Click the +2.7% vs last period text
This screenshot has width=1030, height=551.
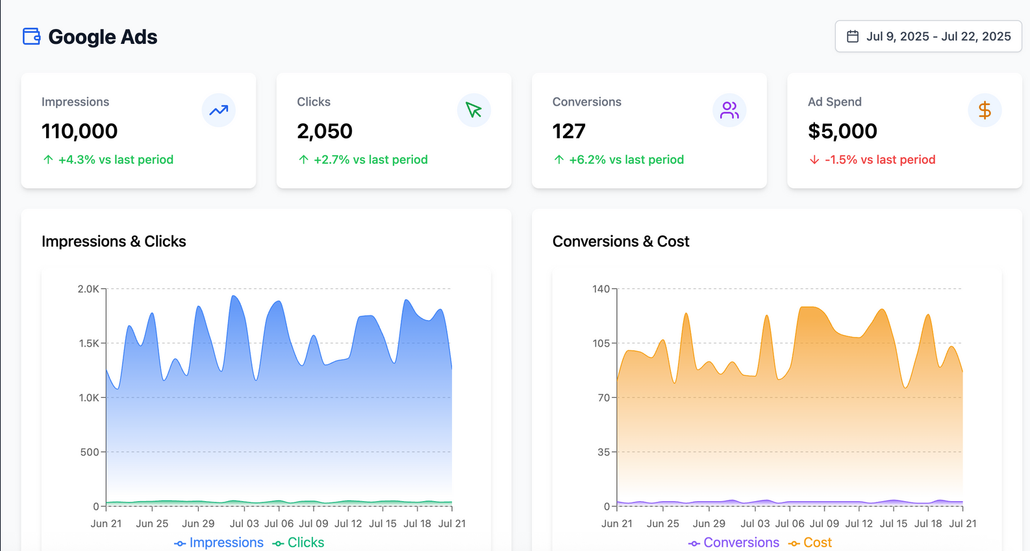370,160
